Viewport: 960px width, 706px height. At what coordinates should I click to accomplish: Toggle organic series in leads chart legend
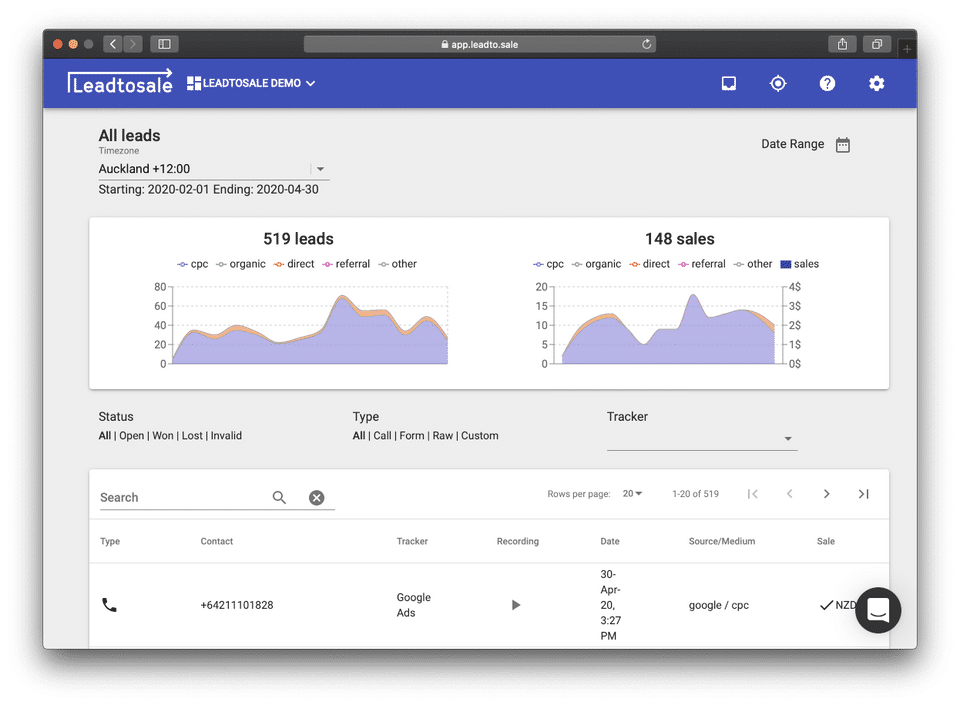[241, 264]
